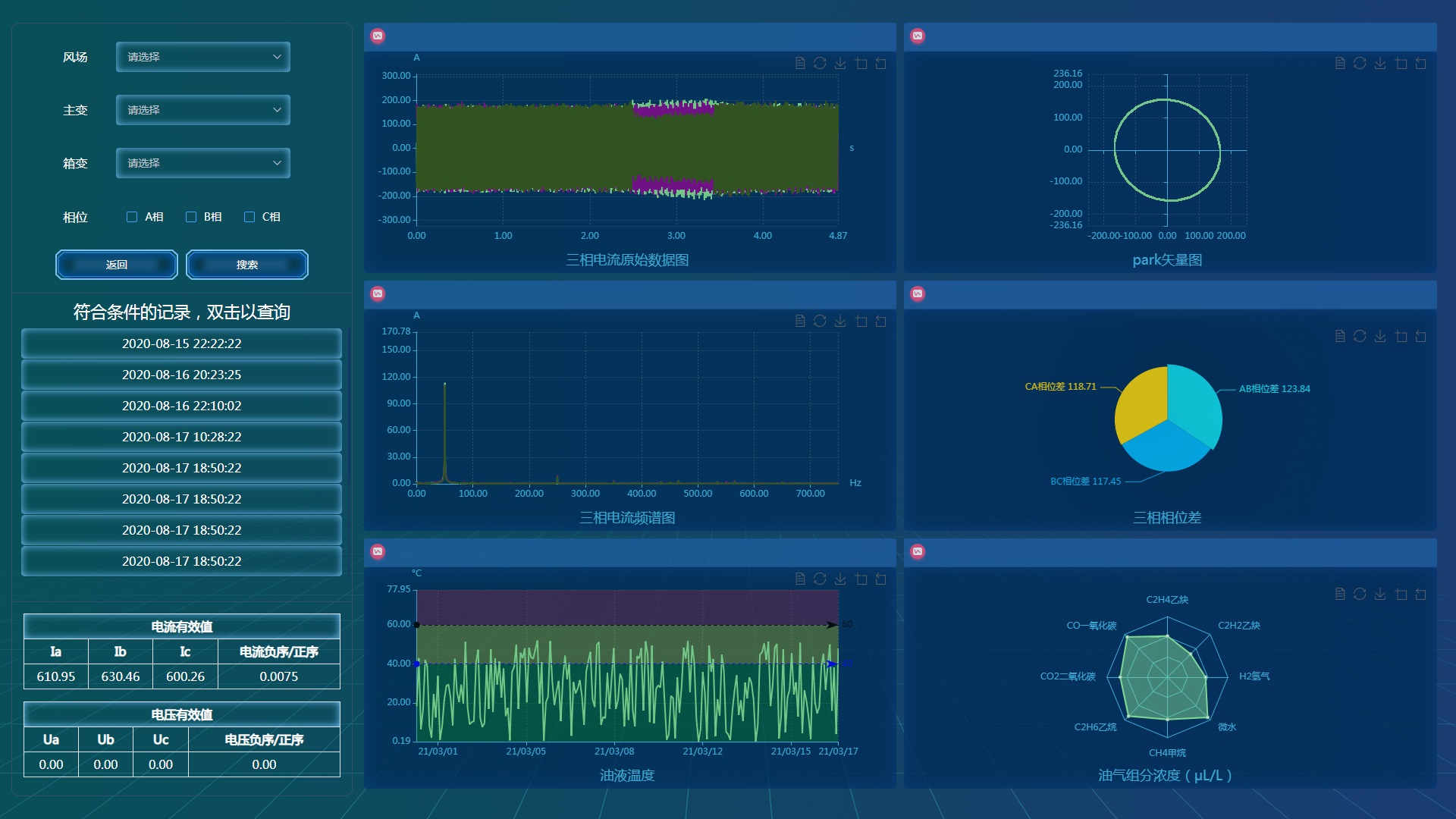The width and height of the screenshot is (1456, 819).
Task: Click the 搜索 button
Action: [247, 265]
